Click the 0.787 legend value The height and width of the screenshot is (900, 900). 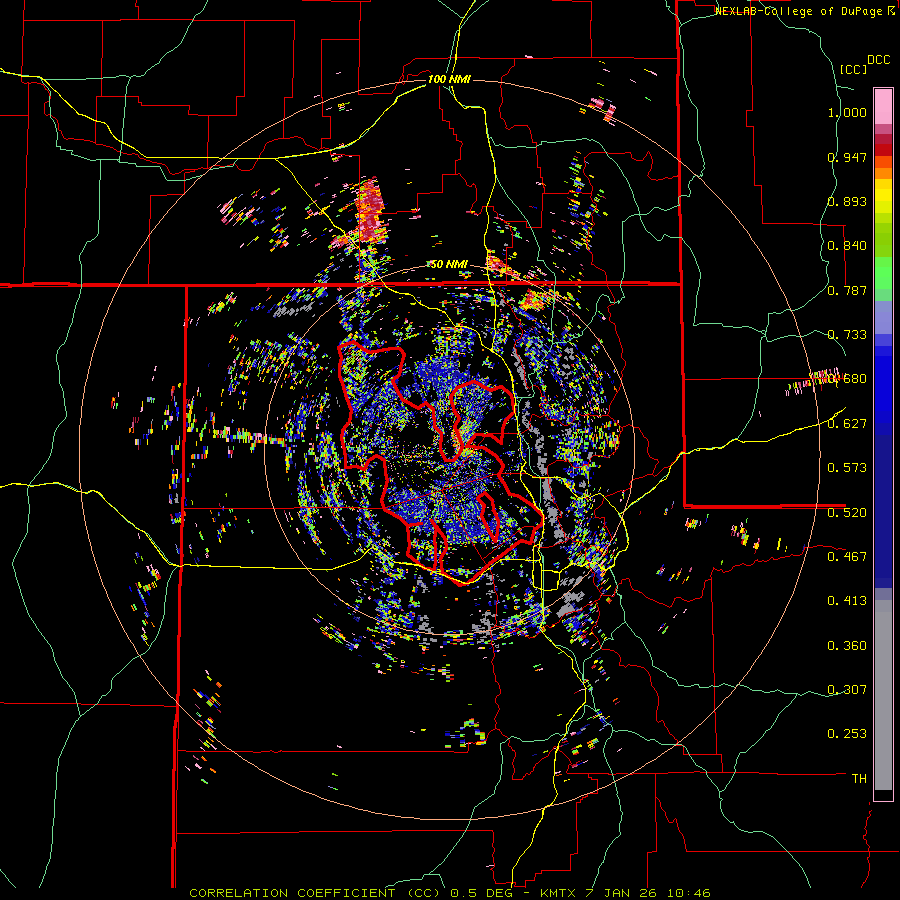tap(847, 290)
